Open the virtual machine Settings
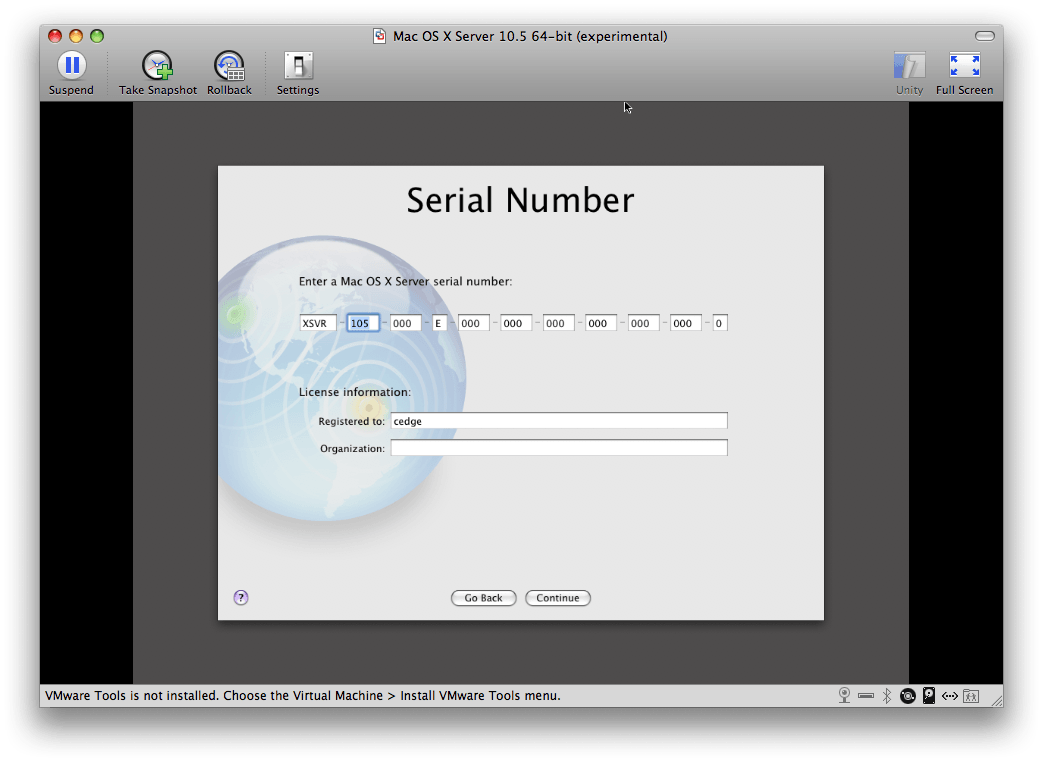Screen dimensions: 1043x762 297,73
